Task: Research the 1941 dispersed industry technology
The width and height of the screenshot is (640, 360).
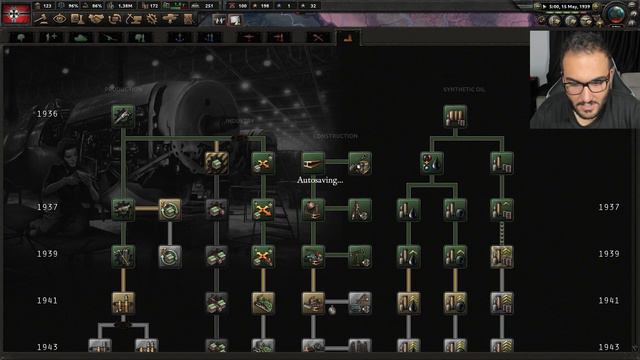Action: pos(263,303)
